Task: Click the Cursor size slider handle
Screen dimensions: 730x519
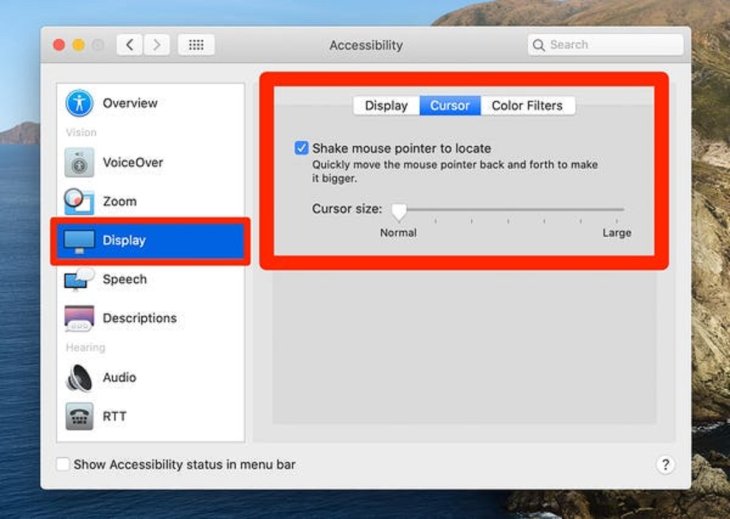Action: click(399, 210)
